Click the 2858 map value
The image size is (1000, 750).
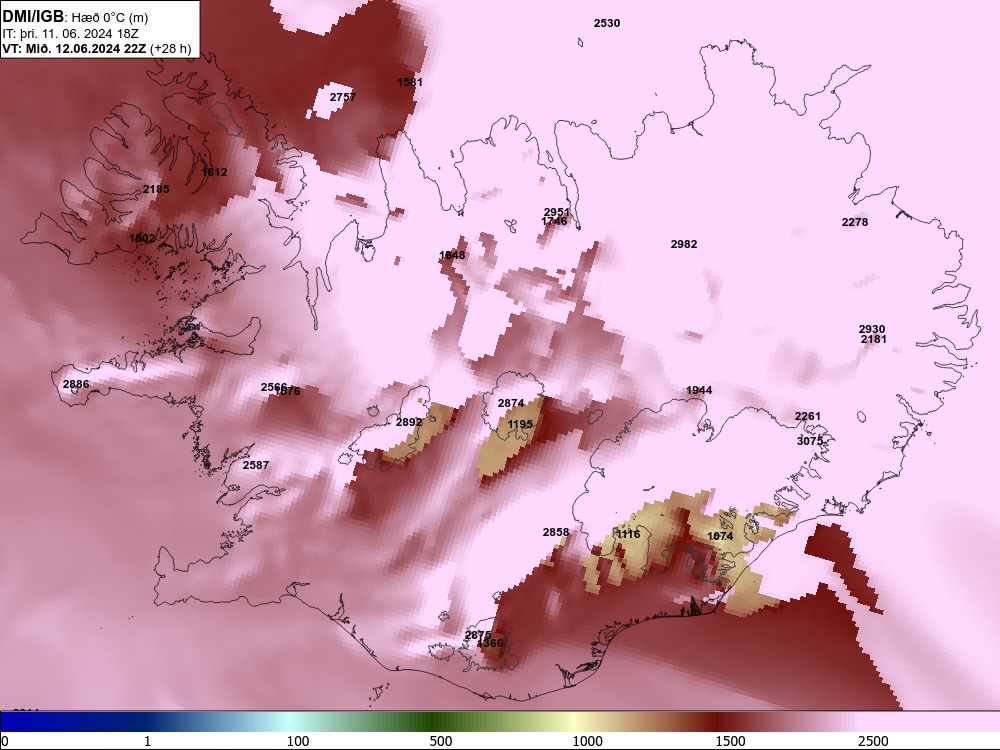point(555,532)
